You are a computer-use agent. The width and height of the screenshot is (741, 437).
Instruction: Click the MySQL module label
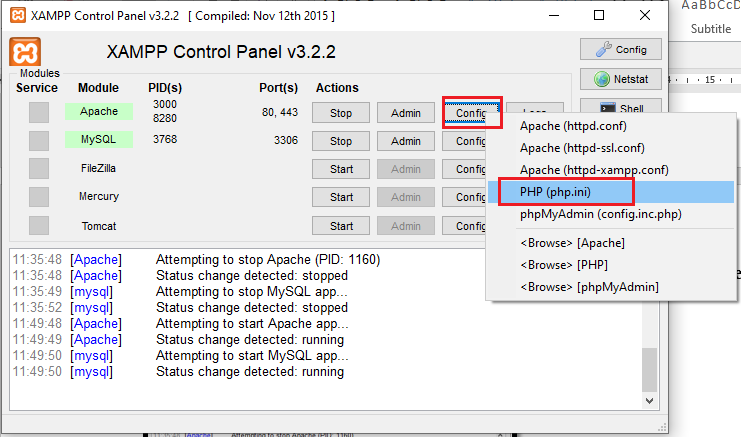(99, 139)
